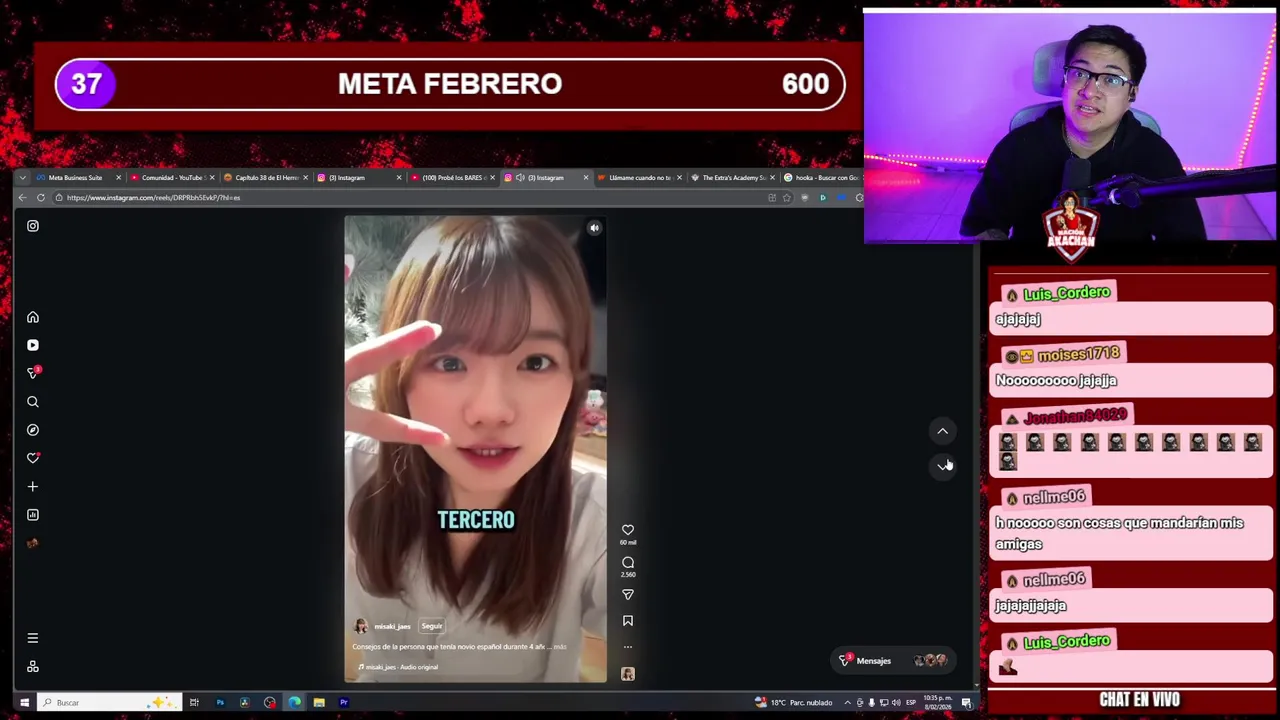Screen dimensions: 1280x720
Task: Switch to Comunidad - YouTube tab
Action: pos(173,178)
